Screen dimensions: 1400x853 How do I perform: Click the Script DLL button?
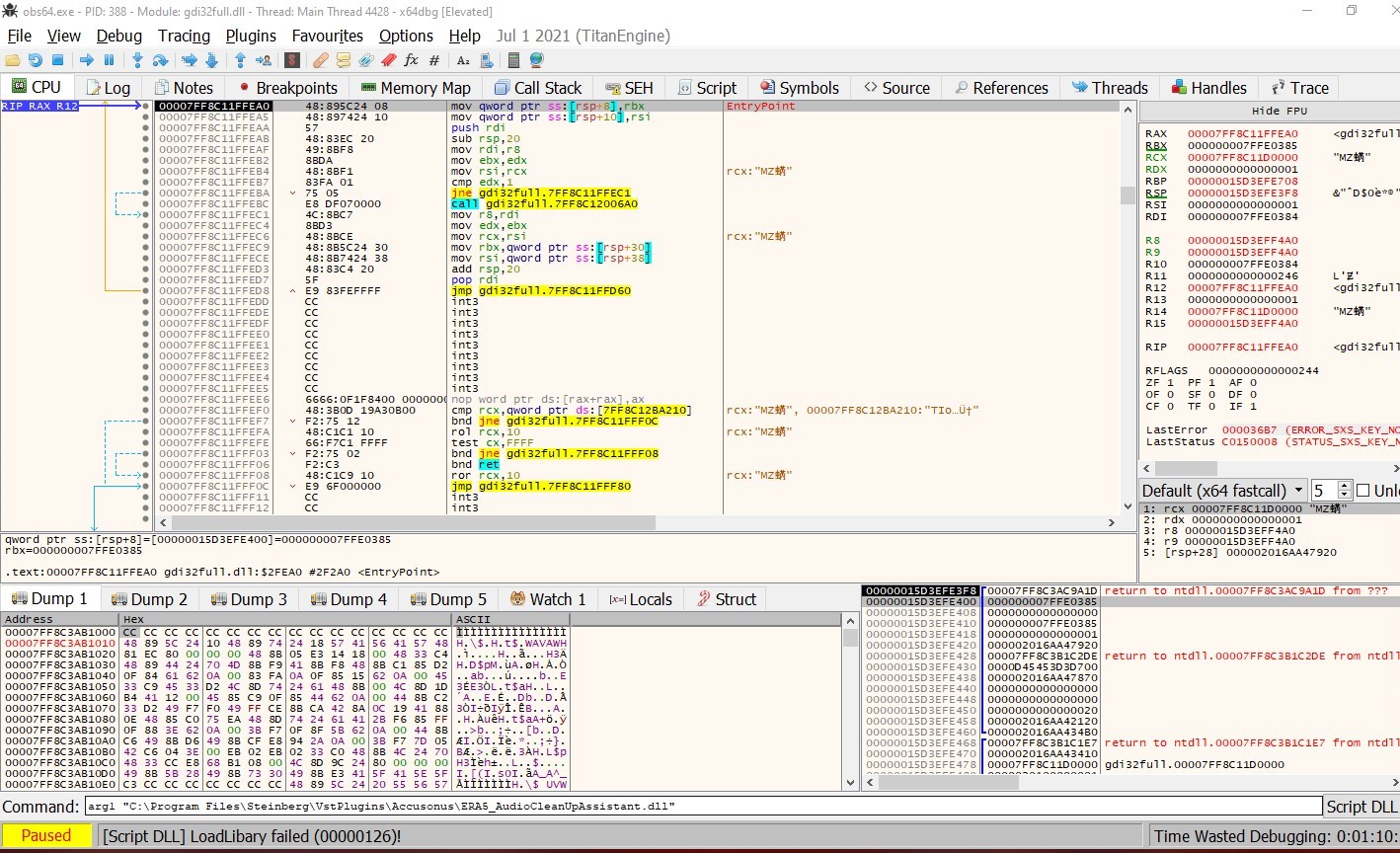pyautogui.click(x=1361, y=807)
